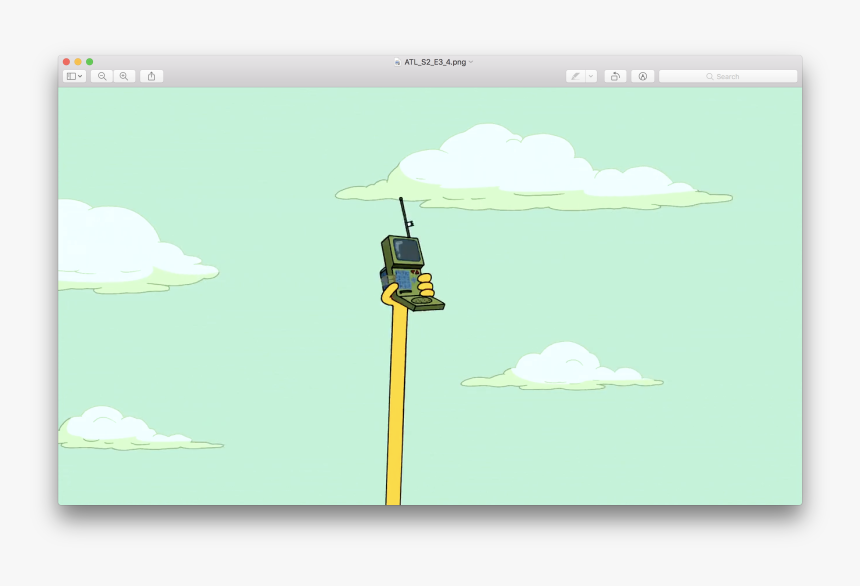Close the Preview window

(x=66, y=62)
